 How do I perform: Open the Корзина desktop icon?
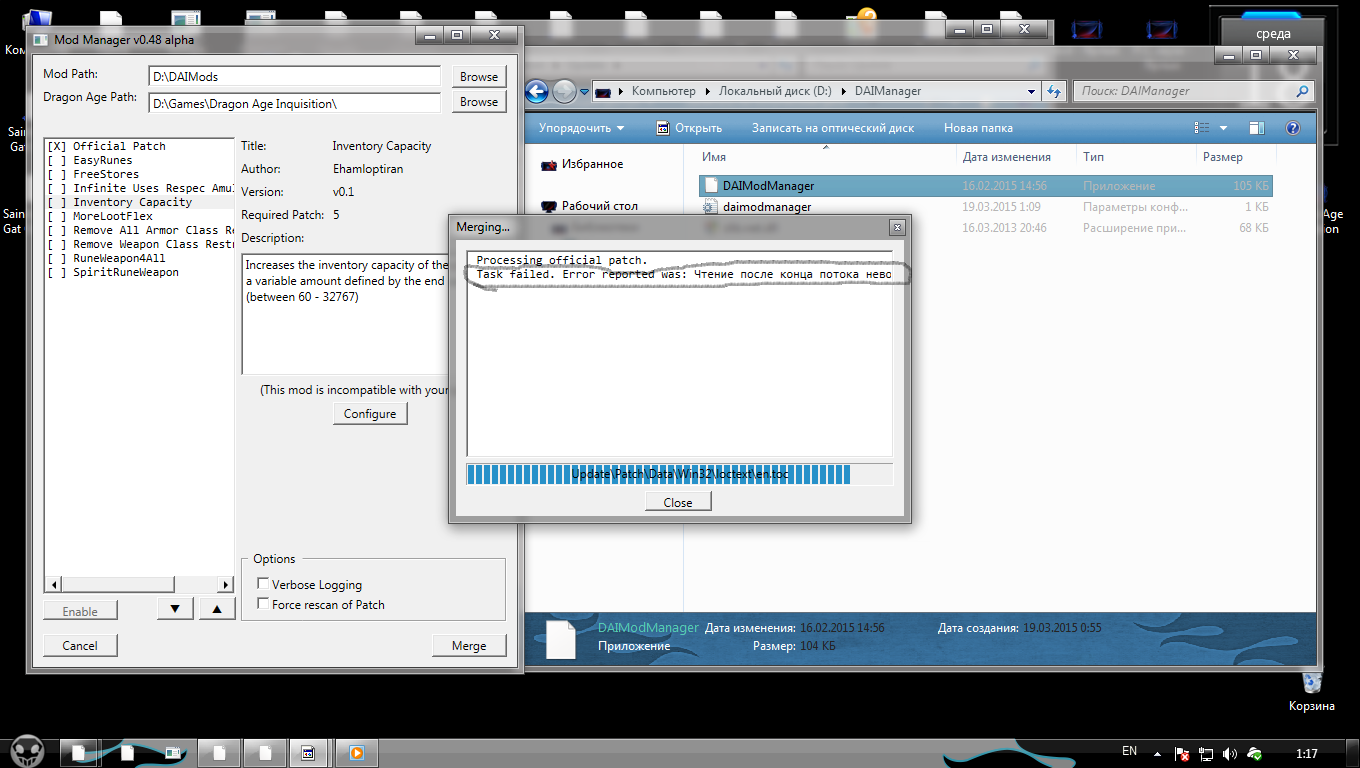1312,689
